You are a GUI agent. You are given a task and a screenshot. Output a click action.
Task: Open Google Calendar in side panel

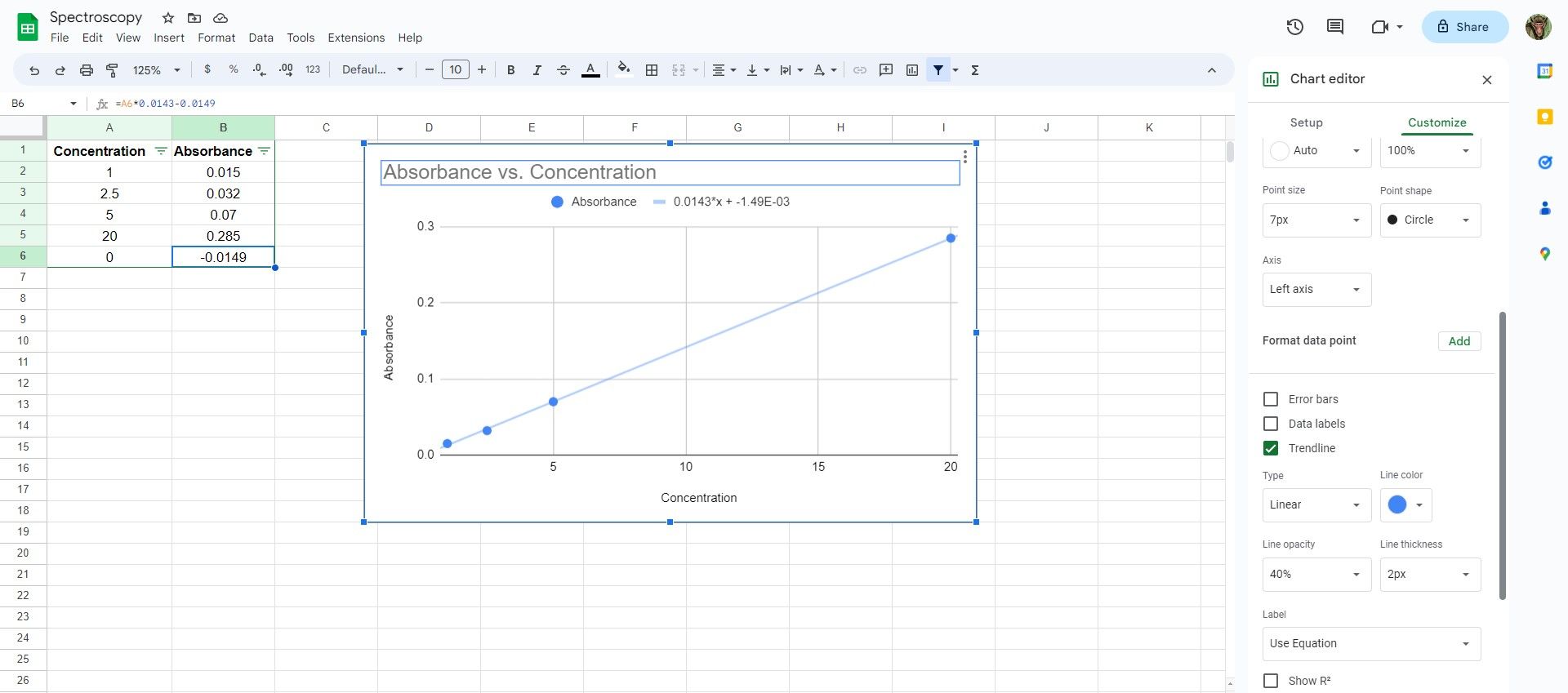[1545, 71]
